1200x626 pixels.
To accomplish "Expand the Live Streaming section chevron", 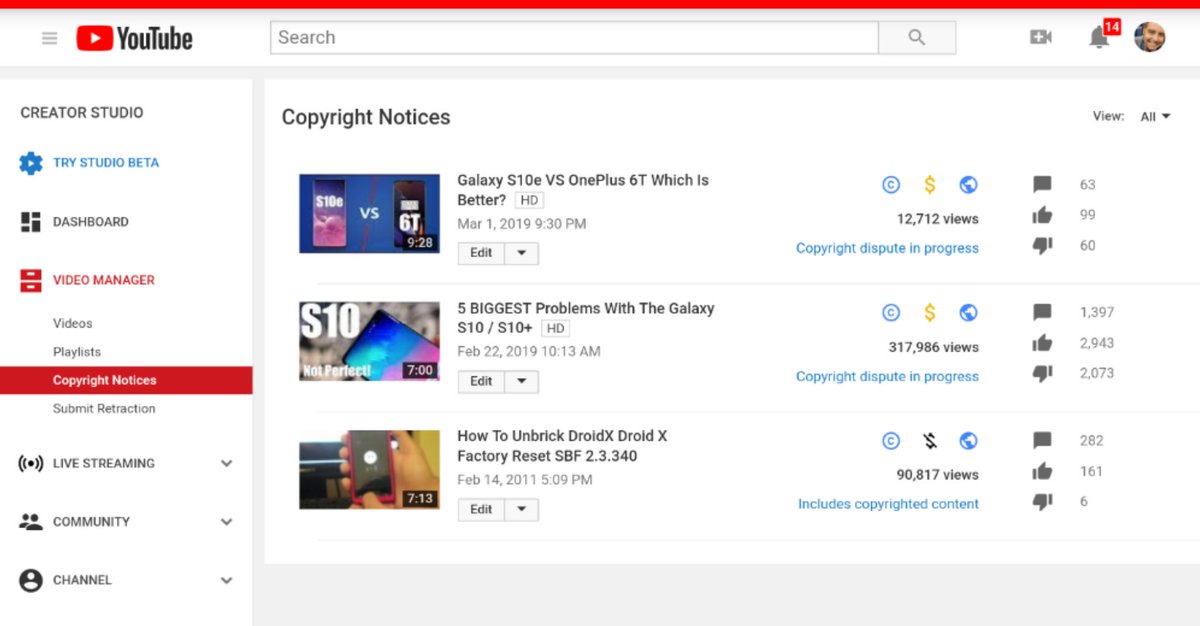I will tap(227, 464).
